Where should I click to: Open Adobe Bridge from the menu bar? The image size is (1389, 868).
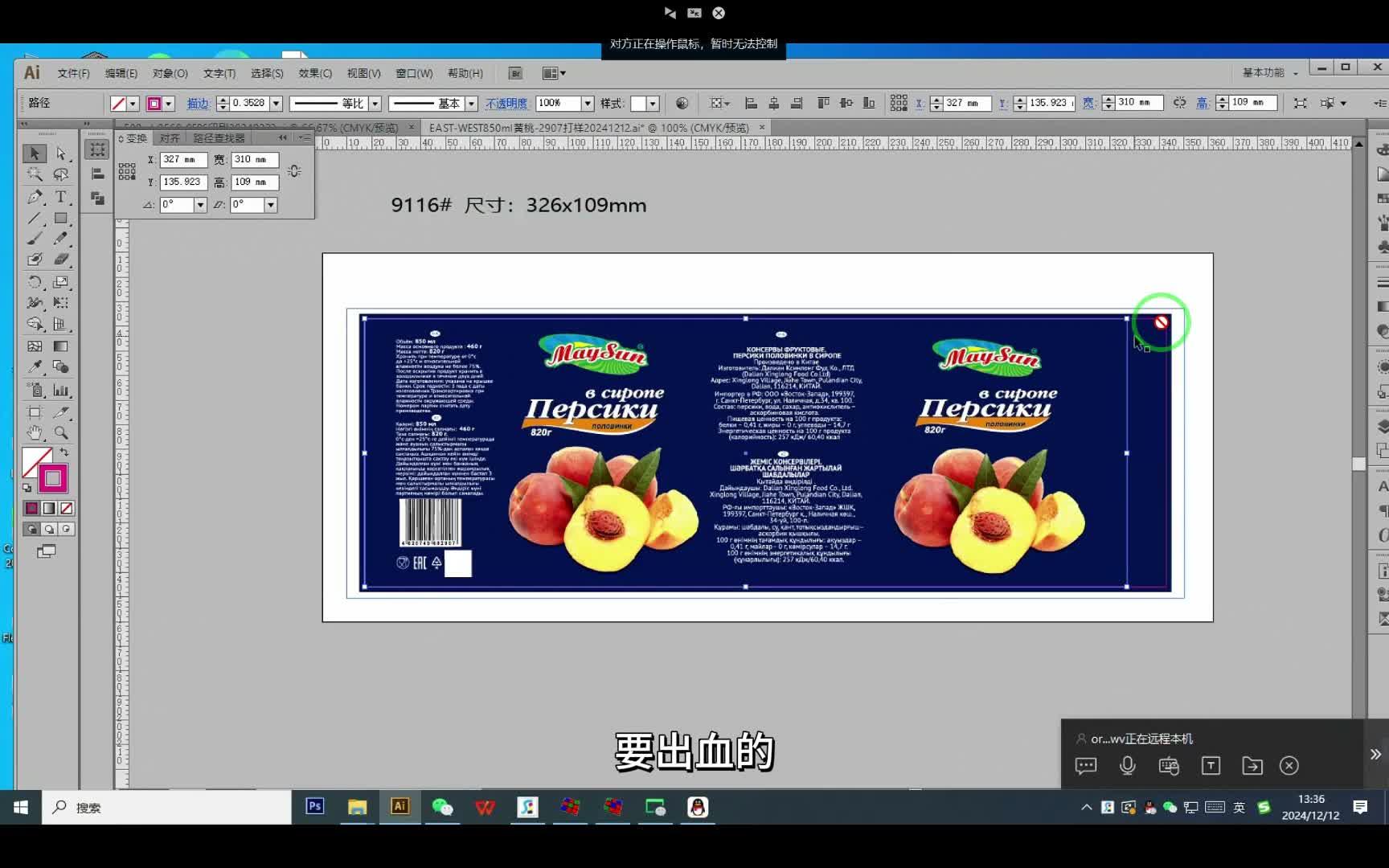pyautogui.click(x=516, y=73)
